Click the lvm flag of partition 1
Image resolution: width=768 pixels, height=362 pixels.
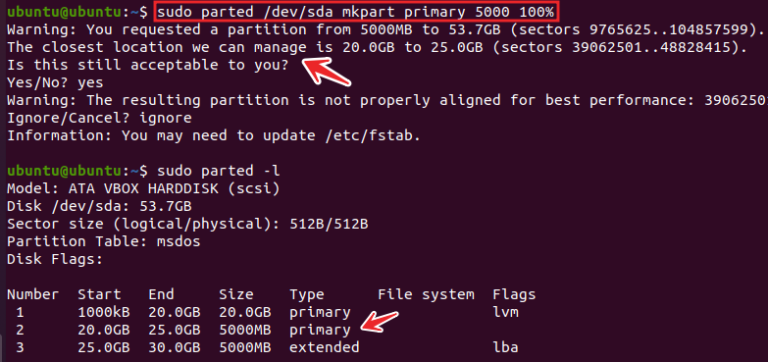coord(506,312)
